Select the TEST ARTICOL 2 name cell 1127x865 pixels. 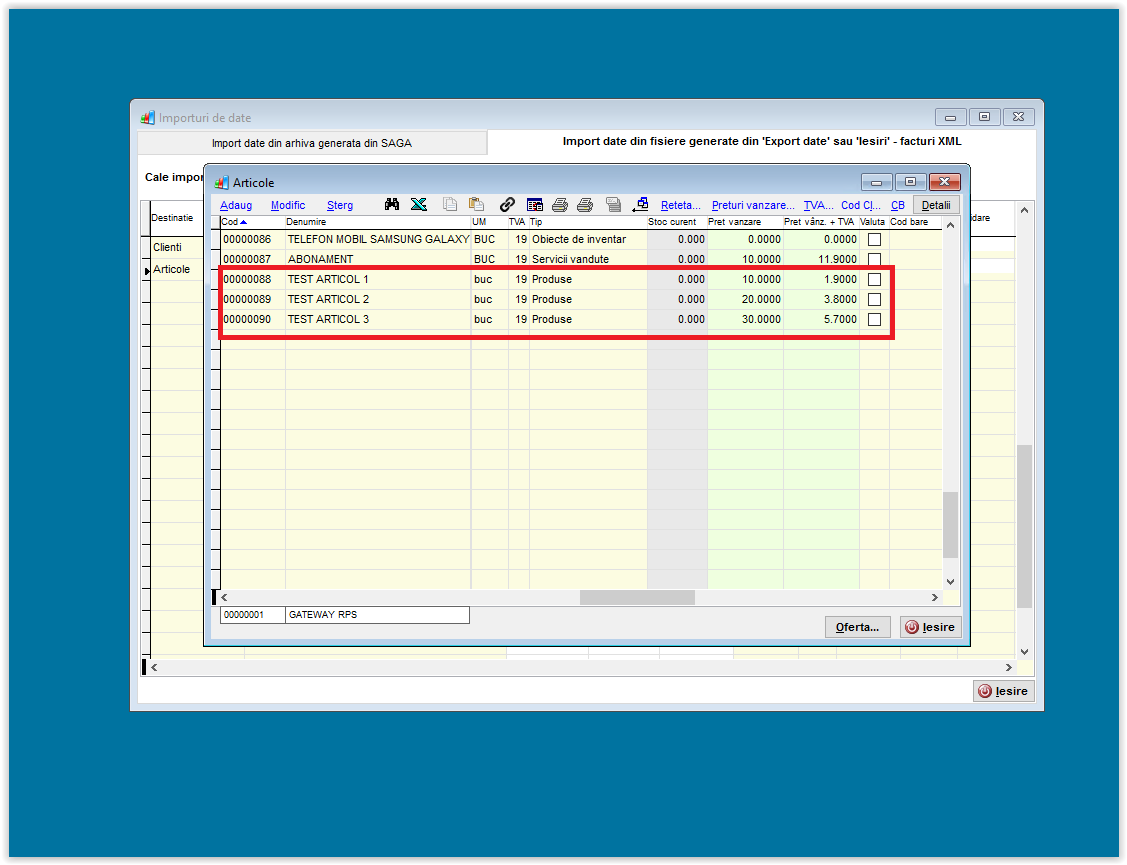coord(378,299)
